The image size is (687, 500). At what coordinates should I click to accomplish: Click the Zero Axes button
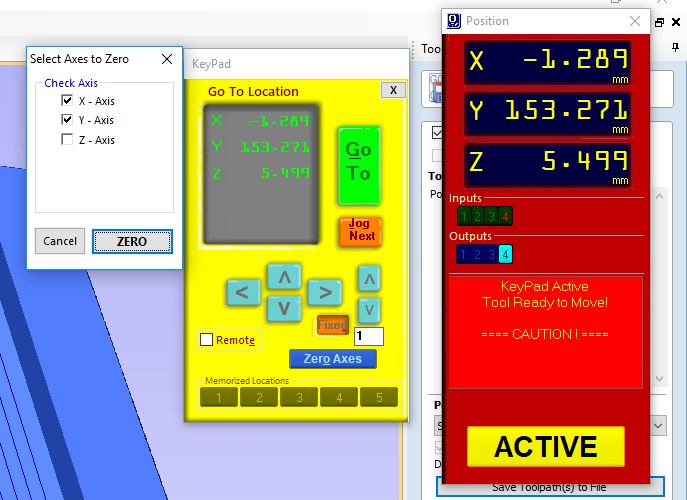[x=333, y=359]
